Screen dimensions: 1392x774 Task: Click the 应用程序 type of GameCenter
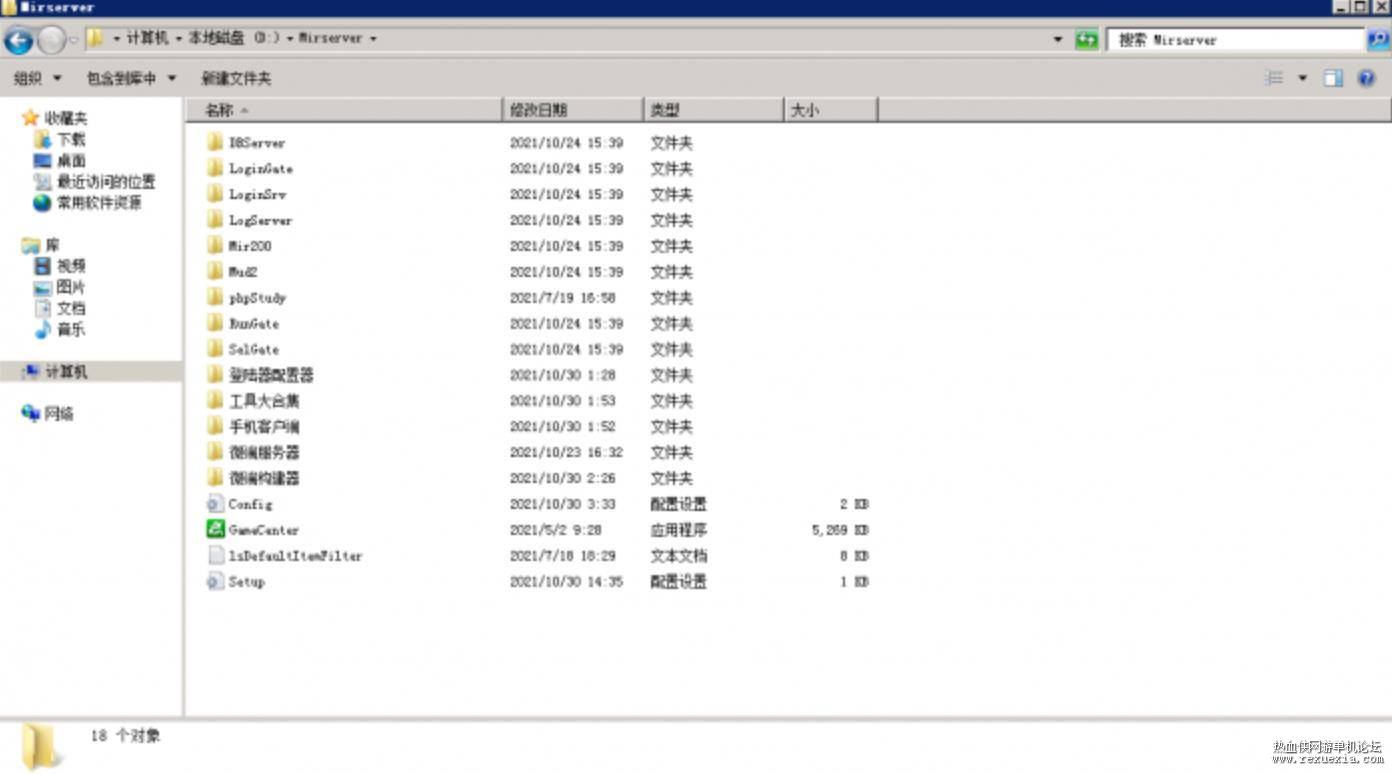tap(678, 530)
